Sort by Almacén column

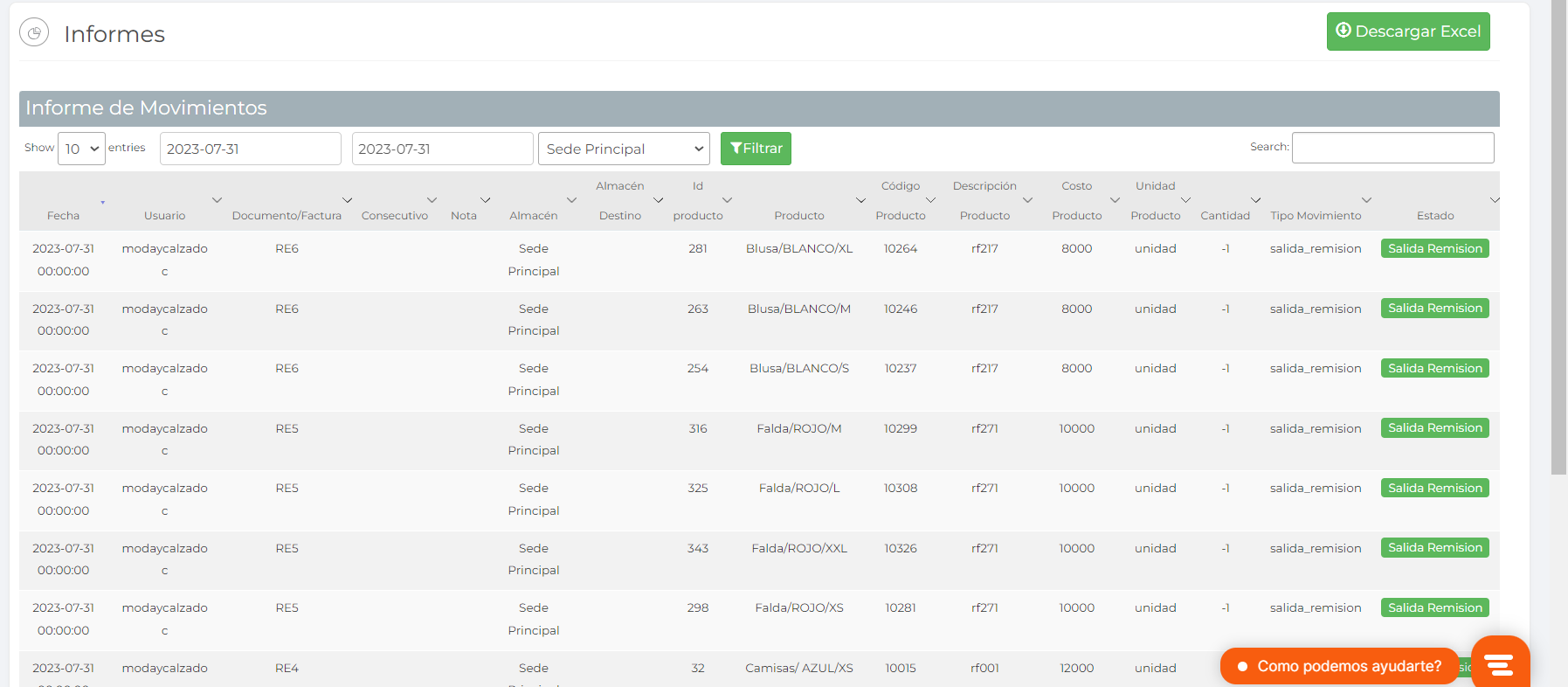534,216
